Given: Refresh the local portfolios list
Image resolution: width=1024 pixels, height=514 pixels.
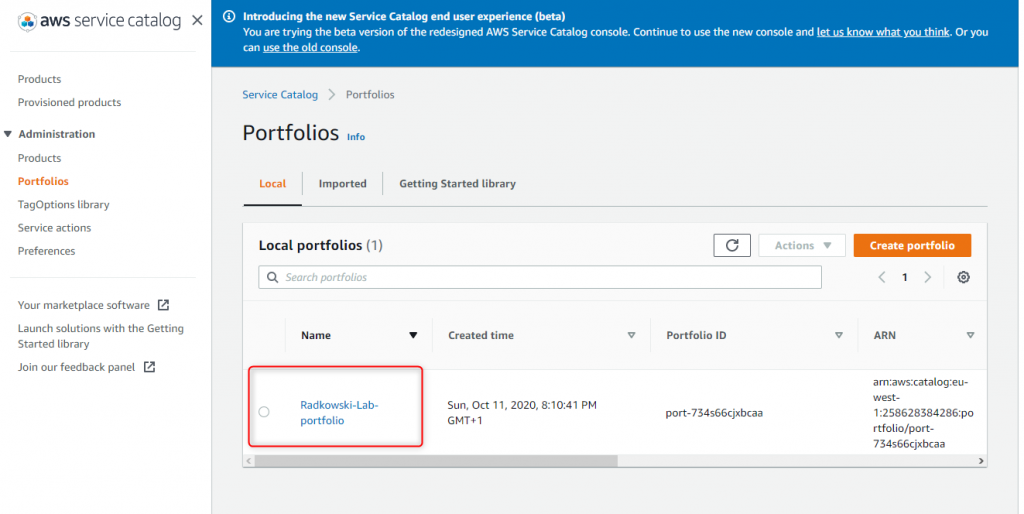Looking at the screenshot, I should 732,246.
